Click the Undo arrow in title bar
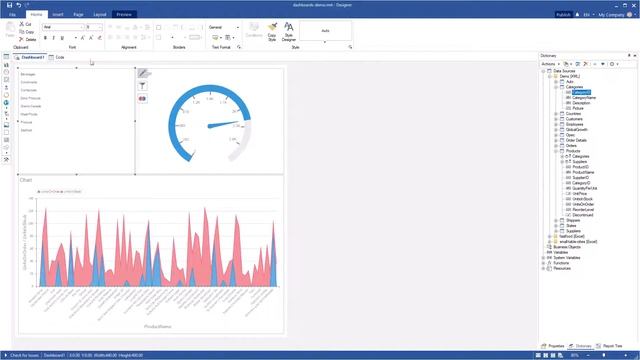Image resolution: width=640 pixels, height=360 pixels. pyautogui.click(x=18, y=5)
